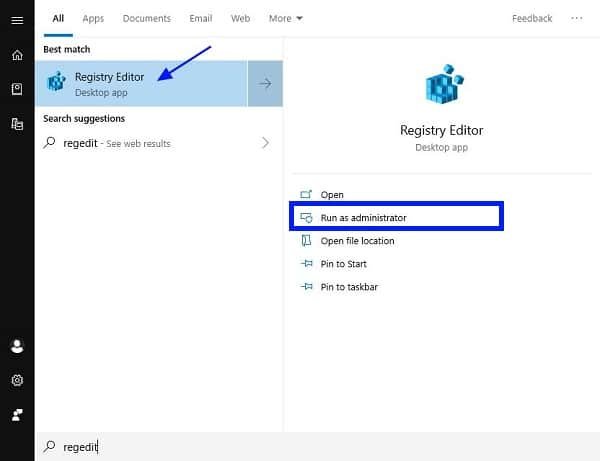Open Settings gear in sidebar
Image resolution: width=600 pixels, height=461 pixels.
[x=17, y=380]
